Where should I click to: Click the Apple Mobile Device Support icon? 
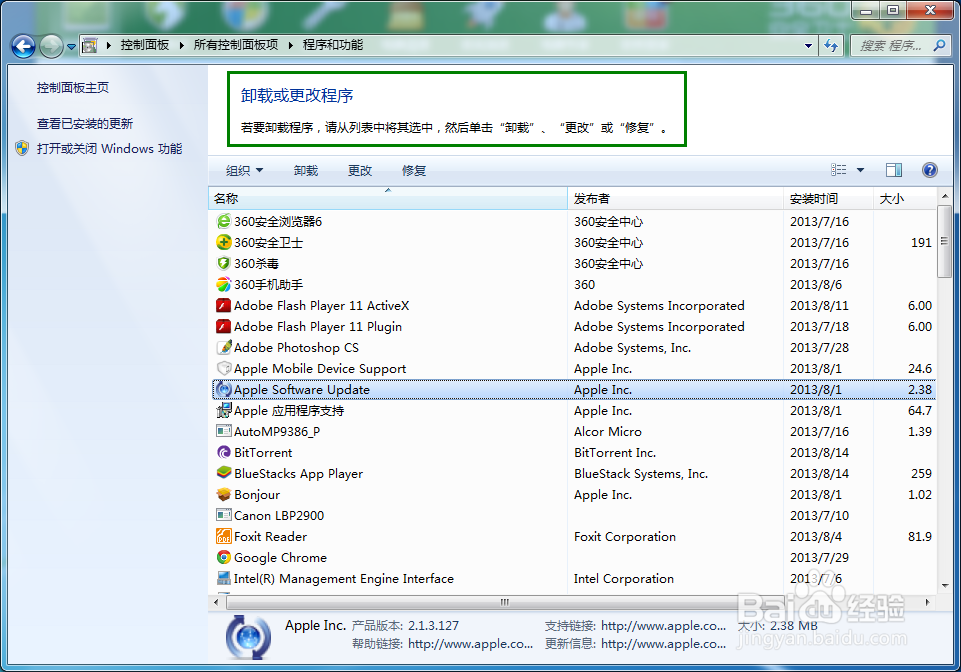pyautogui.click(x=224, y=368)
